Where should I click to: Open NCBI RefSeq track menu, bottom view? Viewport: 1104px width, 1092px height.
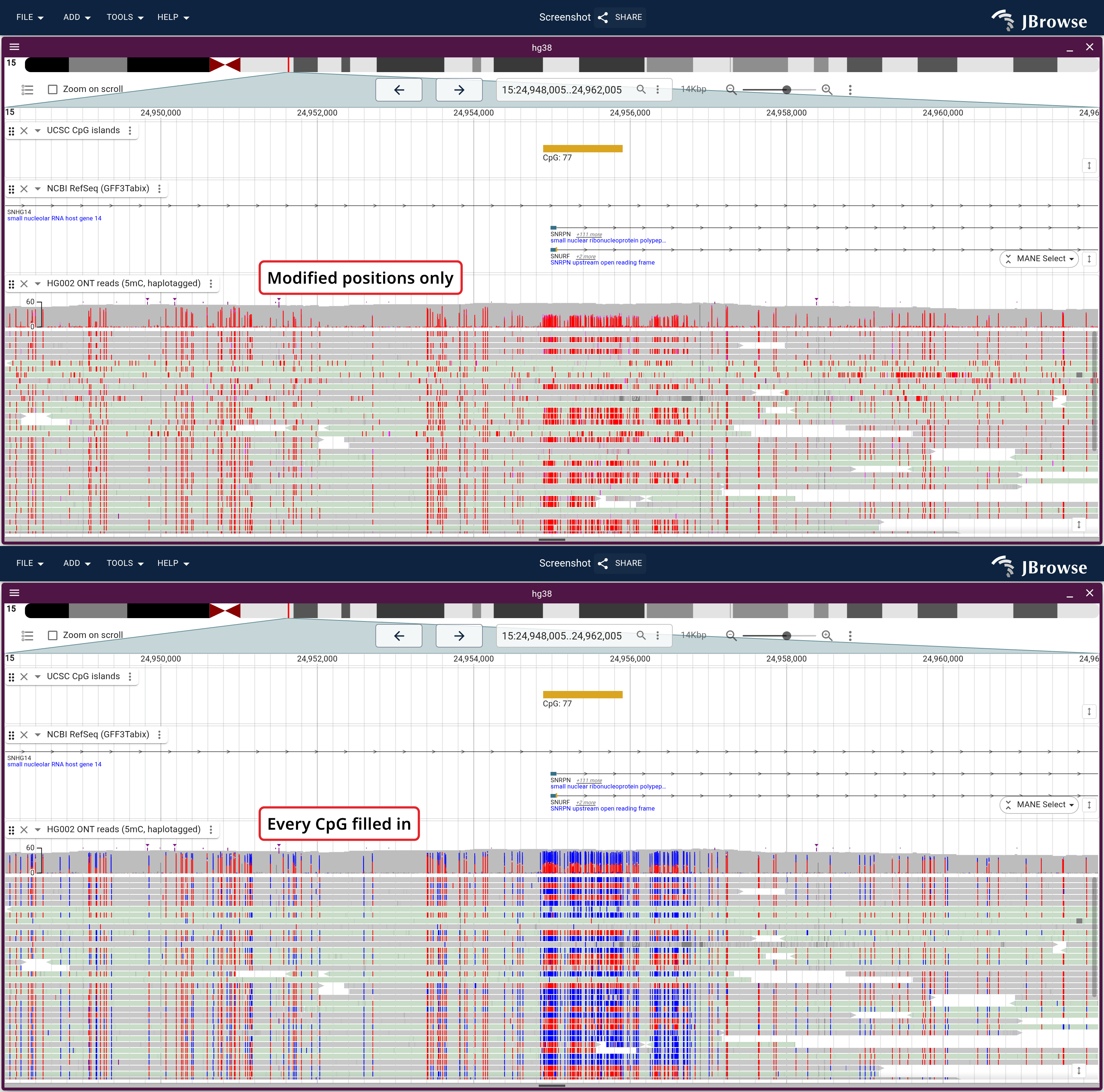[159, 734]
